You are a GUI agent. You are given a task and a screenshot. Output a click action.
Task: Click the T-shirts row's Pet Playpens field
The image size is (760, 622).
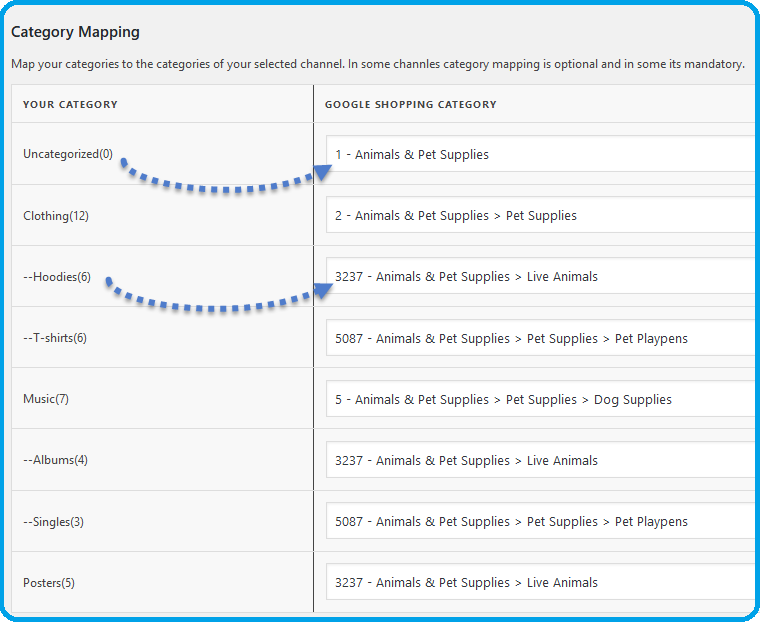[x=540, y=338]
